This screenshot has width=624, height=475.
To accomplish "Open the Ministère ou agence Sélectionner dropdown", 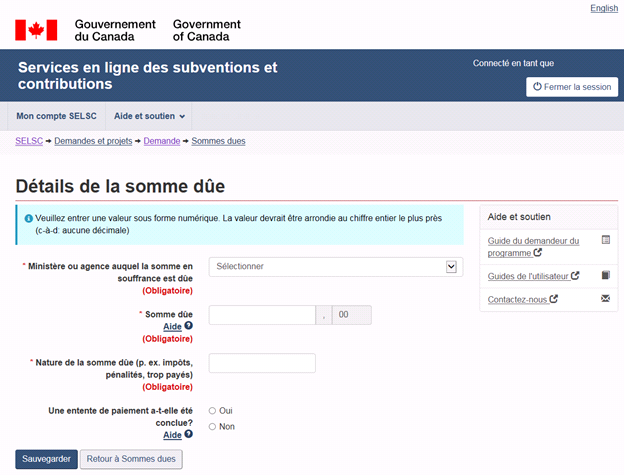I will click(x=335, y=266).
